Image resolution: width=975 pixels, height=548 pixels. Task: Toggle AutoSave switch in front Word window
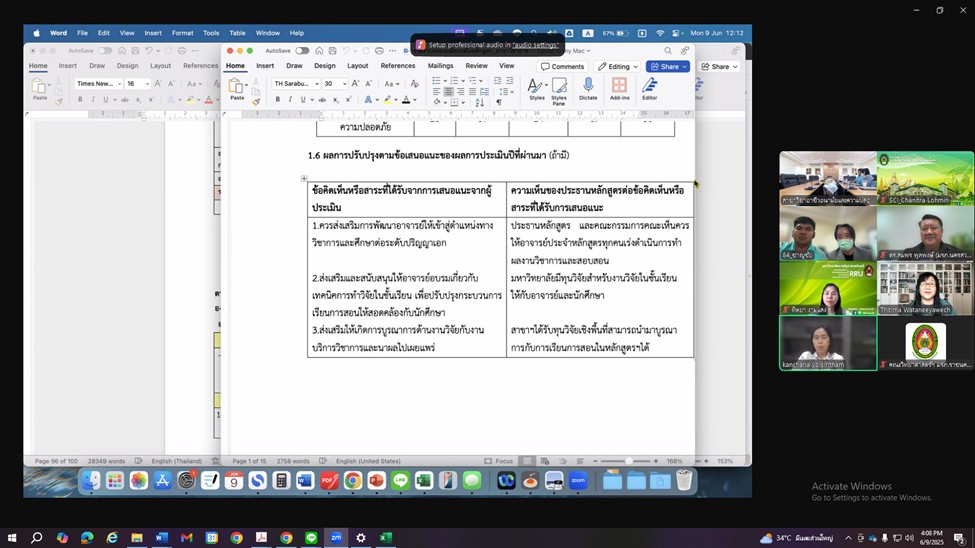(302, 50)
